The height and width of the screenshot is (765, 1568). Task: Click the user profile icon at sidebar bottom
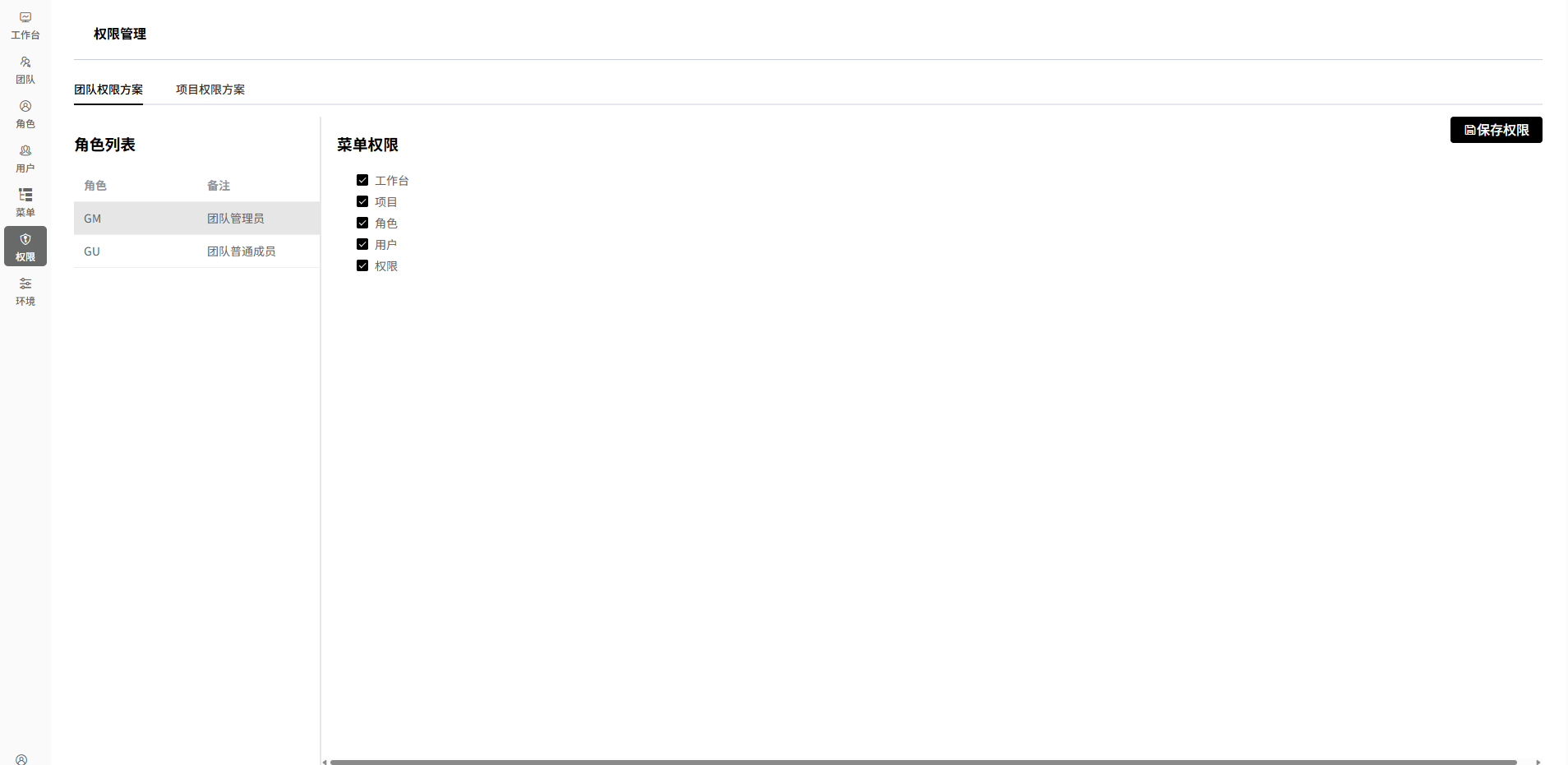[x=21, y=759]
